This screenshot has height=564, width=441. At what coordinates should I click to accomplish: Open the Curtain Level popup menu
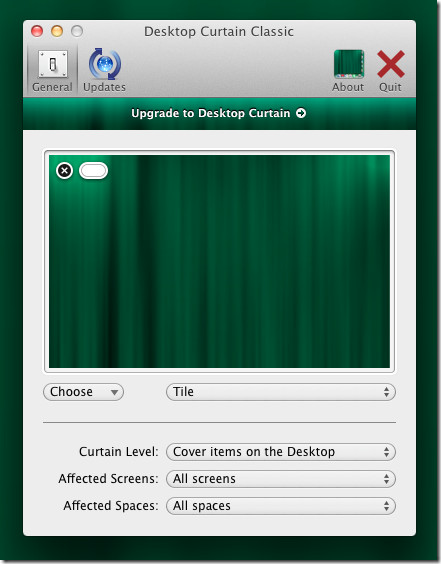click(281, 452)
